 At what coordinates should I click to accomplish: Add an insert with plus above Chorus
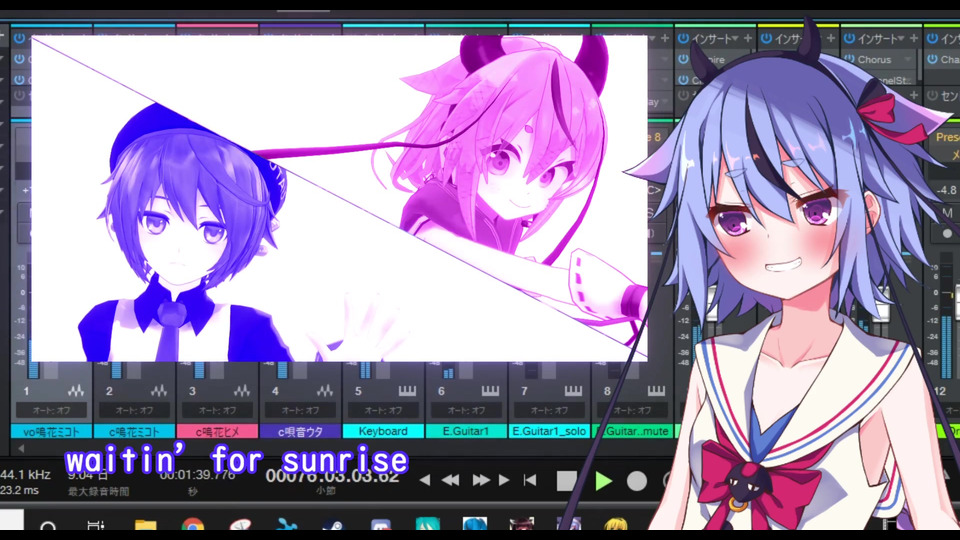coord(914,39)
